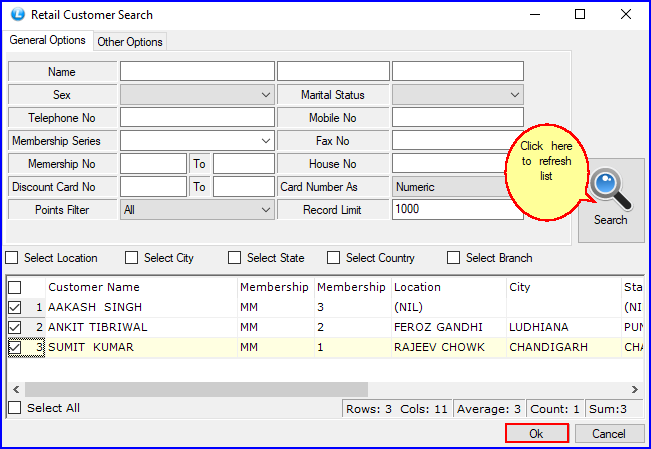651x449 pixels.
Task: Toggle the grid header checkbox
Action: tap(15, 287)
